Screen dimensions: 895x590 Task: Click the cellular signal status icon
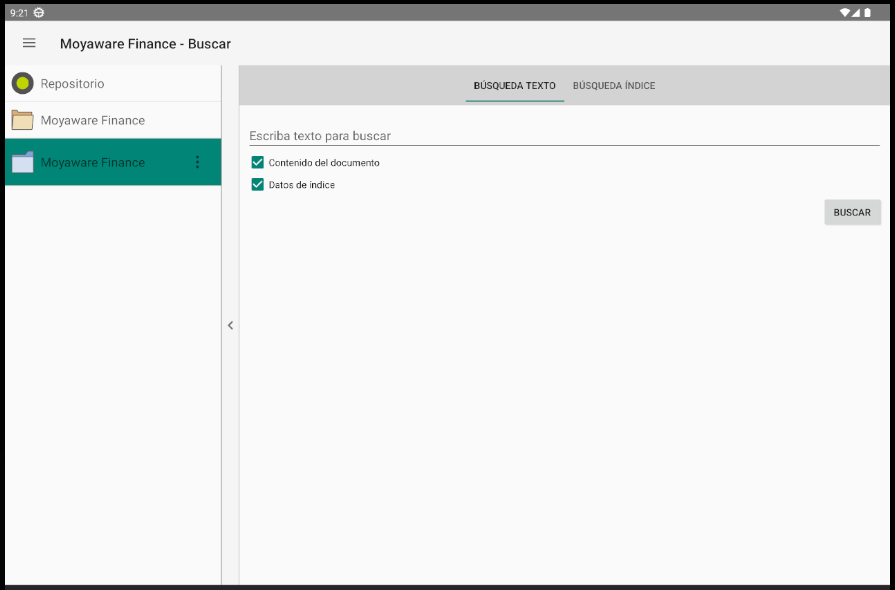pos(856,13)
